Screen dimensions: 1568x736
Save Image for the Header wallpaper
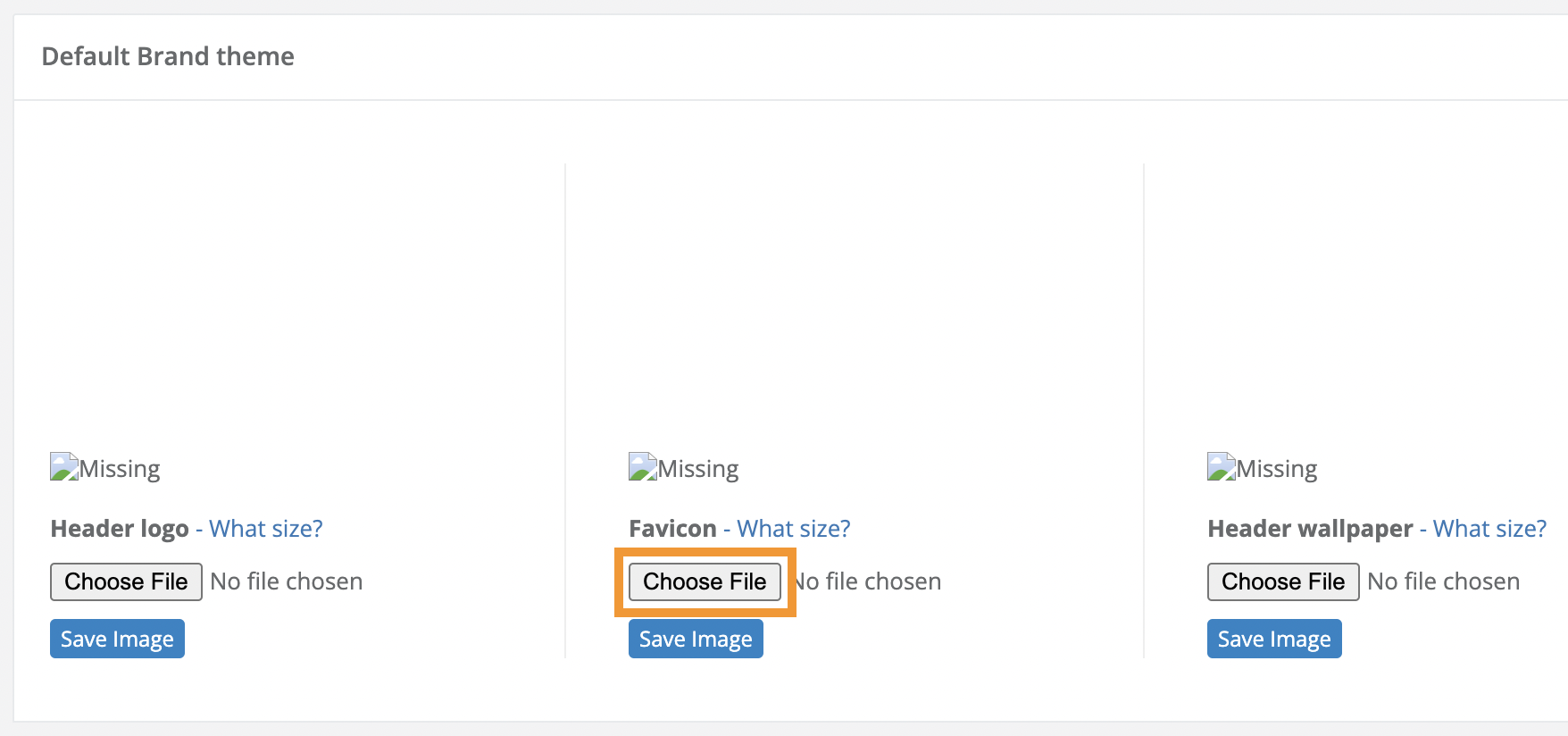[x=1274, y=639]
